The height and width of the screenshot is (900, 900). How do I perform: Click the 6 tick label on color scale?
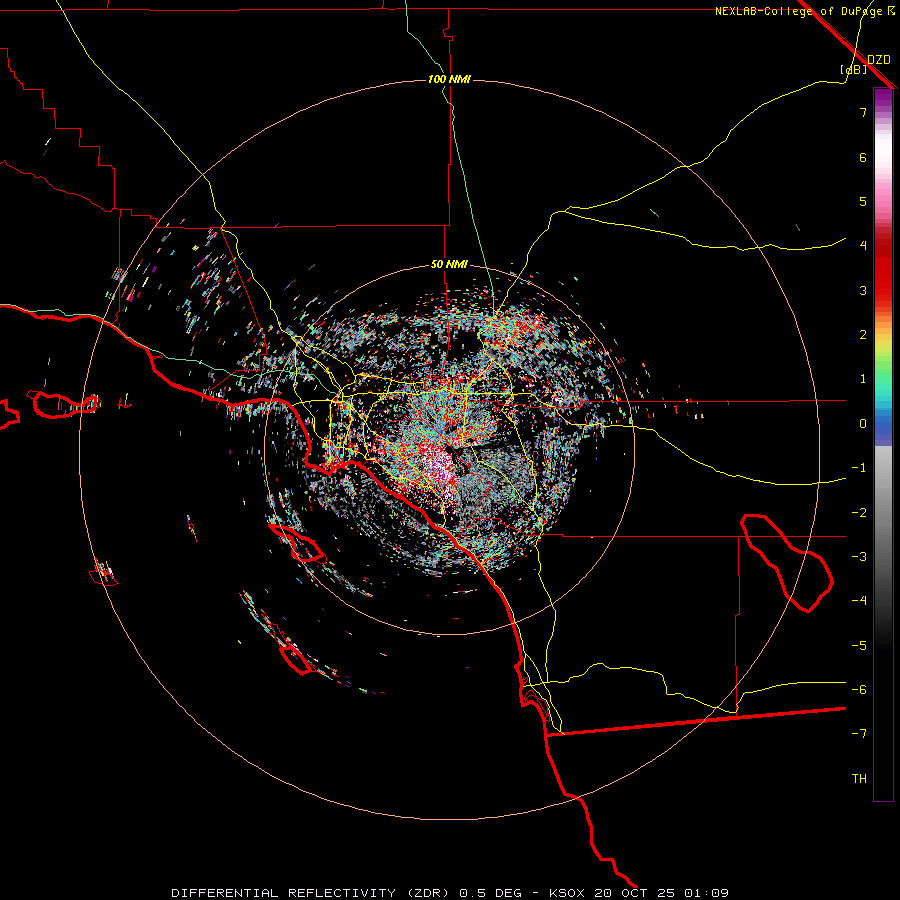(x=863, y=157)
